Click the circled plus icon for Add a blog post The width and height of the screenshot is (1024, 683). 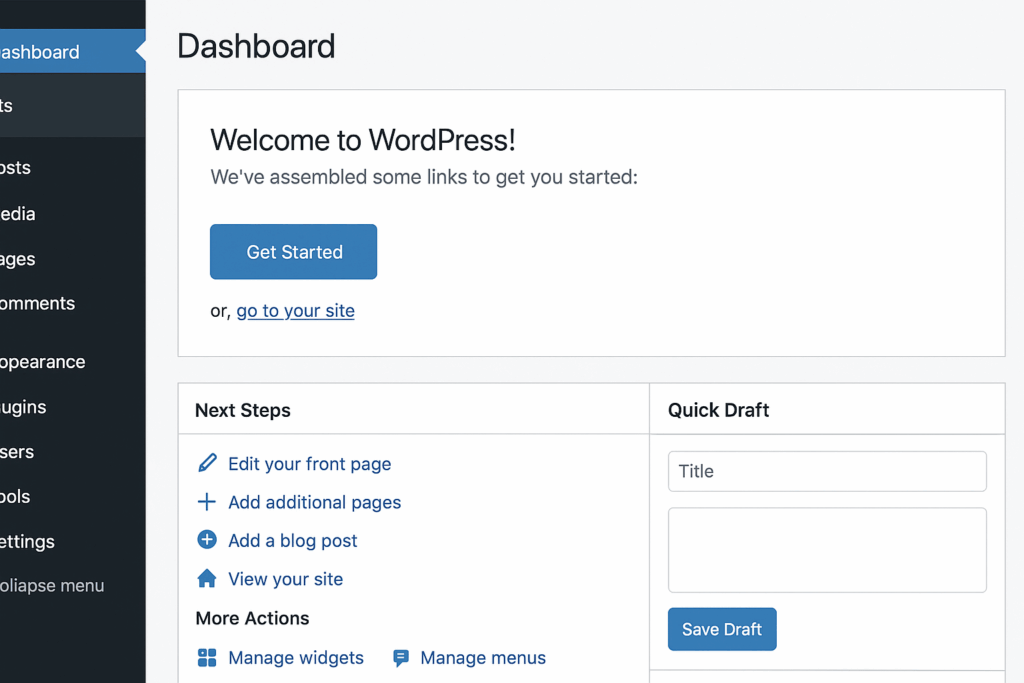coord(207,540)
